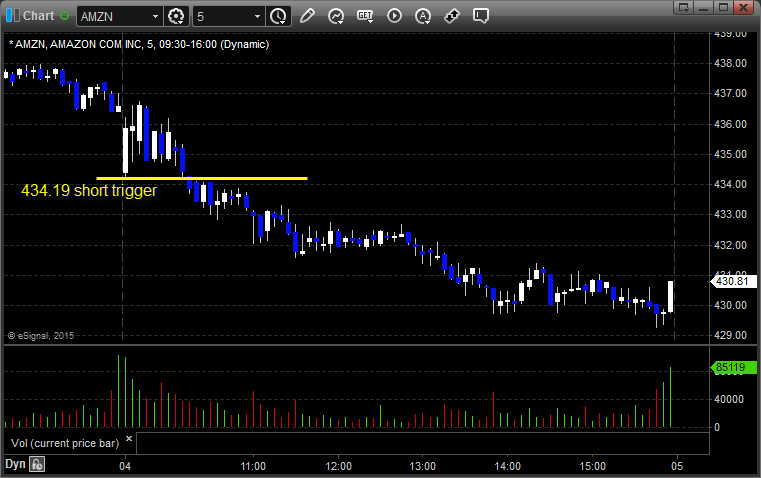Screen dimensions: 761x478
Task: Expand the AMZN symbol dropdown arrow
Action: click(155, 16)
